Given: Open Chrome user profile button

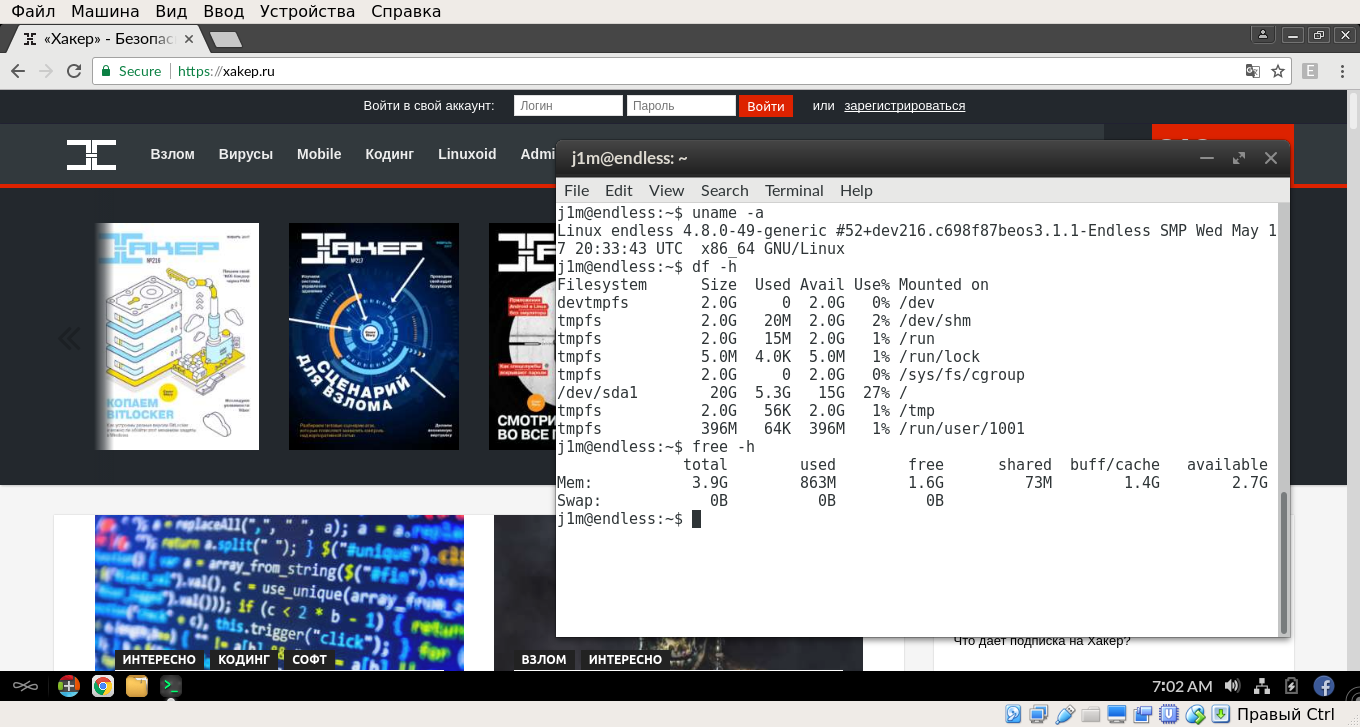Looking at the screenshot, I should pyautogui.click(x=1264, y=35).
